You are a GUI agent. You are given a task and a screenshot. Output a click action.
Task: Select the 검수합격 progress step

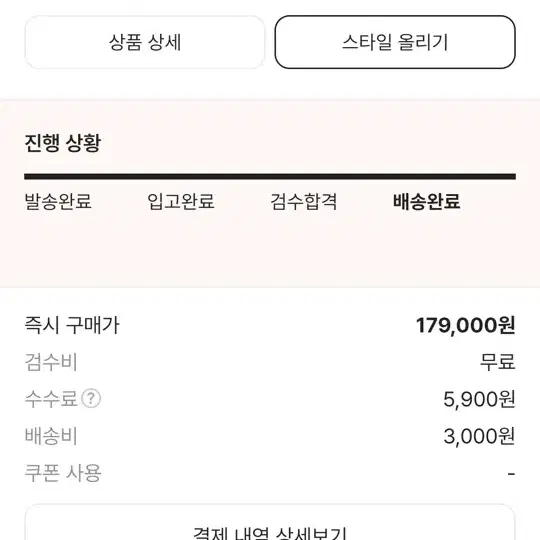(x=303, y=201)
